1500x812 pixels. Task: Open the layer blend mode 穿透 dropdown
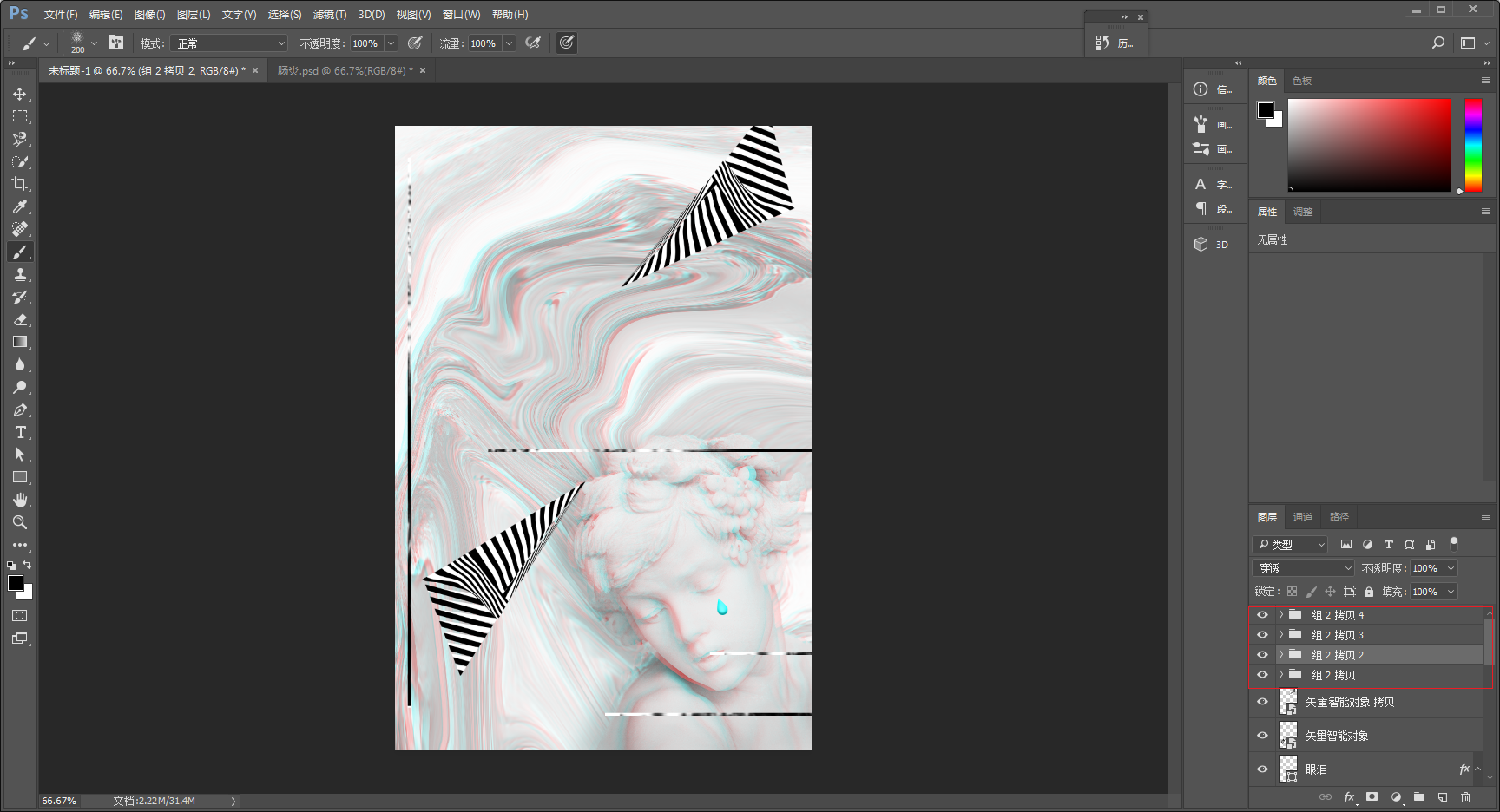(x=1303, y=568)
